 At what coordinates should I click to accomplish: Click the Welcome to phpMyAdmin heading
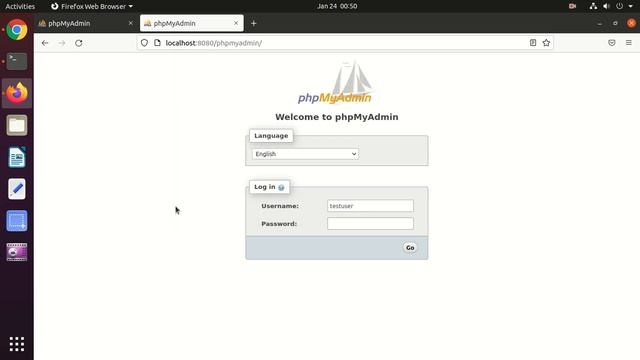click(x=337, y=117)
